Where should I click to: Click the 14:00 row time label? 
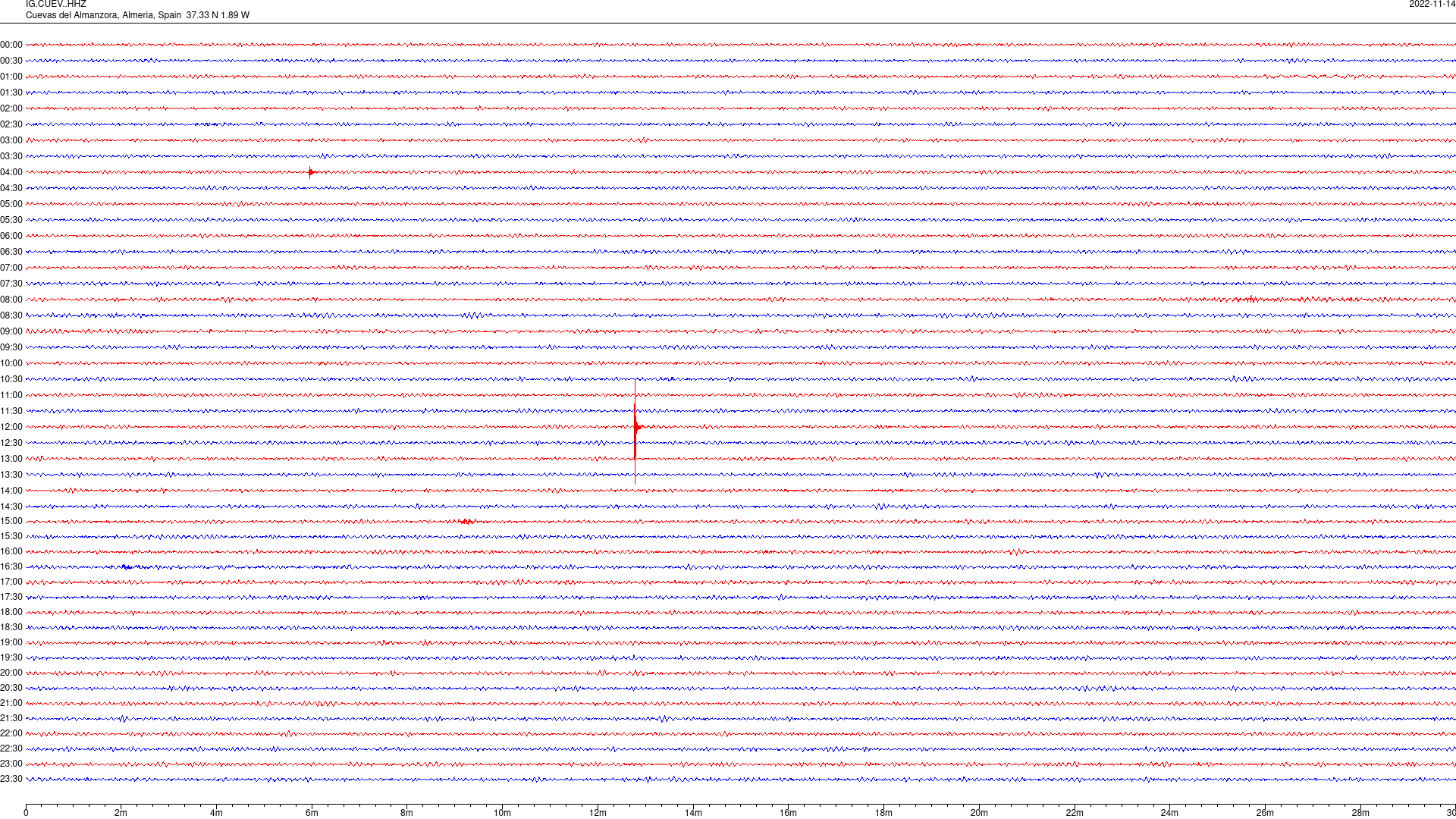(11, 491)
